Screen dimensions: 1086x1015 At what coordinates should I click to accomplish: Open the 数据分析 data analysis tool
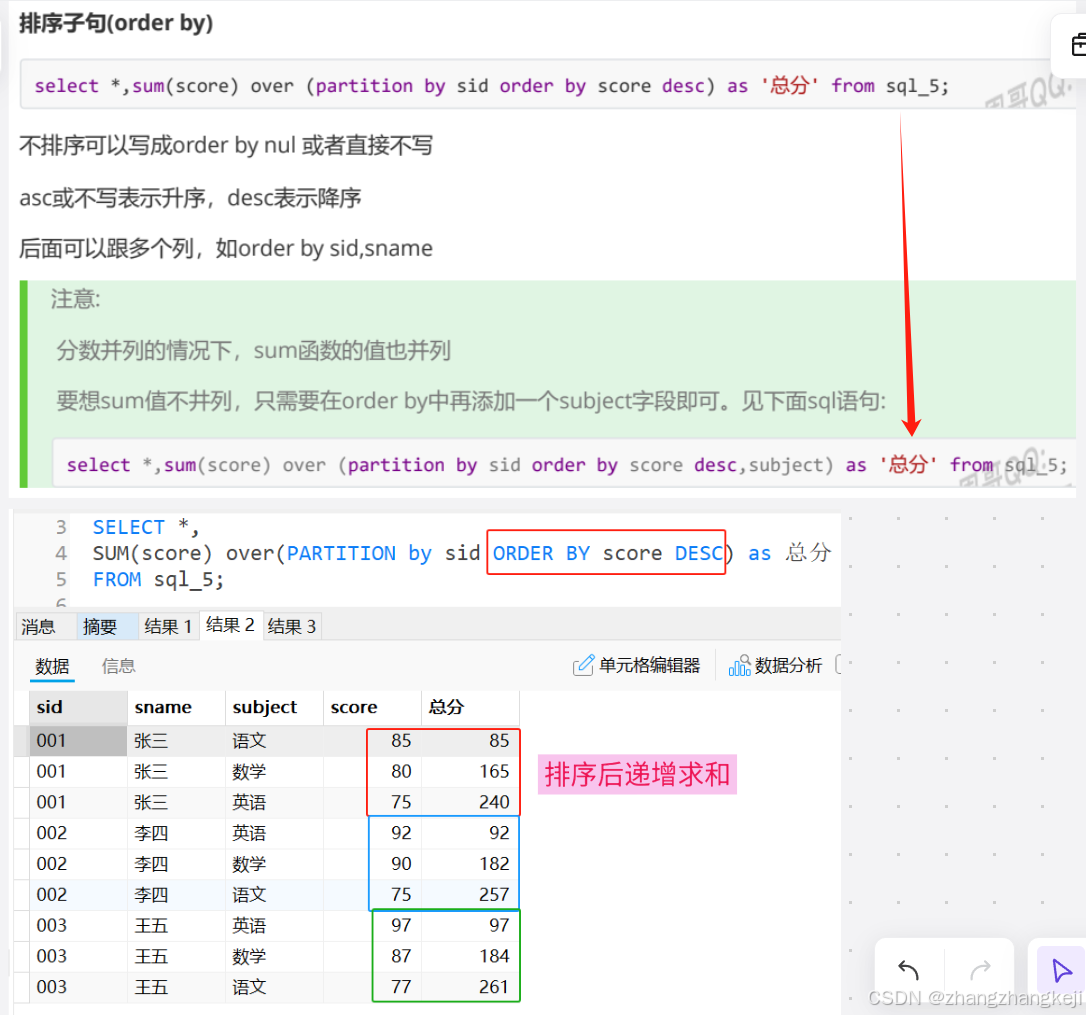(x=775, y=665)
